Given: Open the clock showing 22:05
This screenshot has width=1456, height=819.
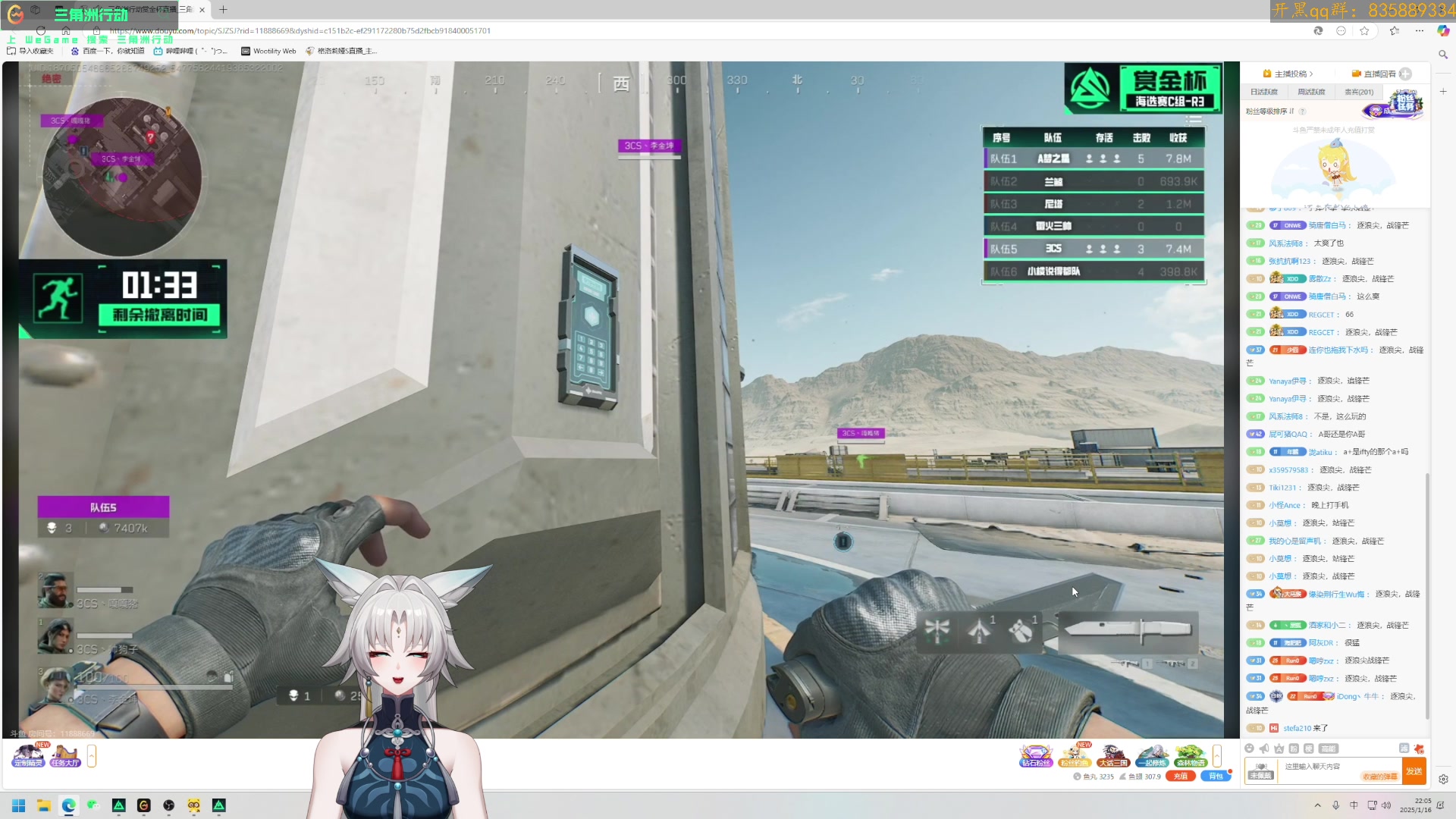Looking at the screenshot, I should (x=1416, y=805).
